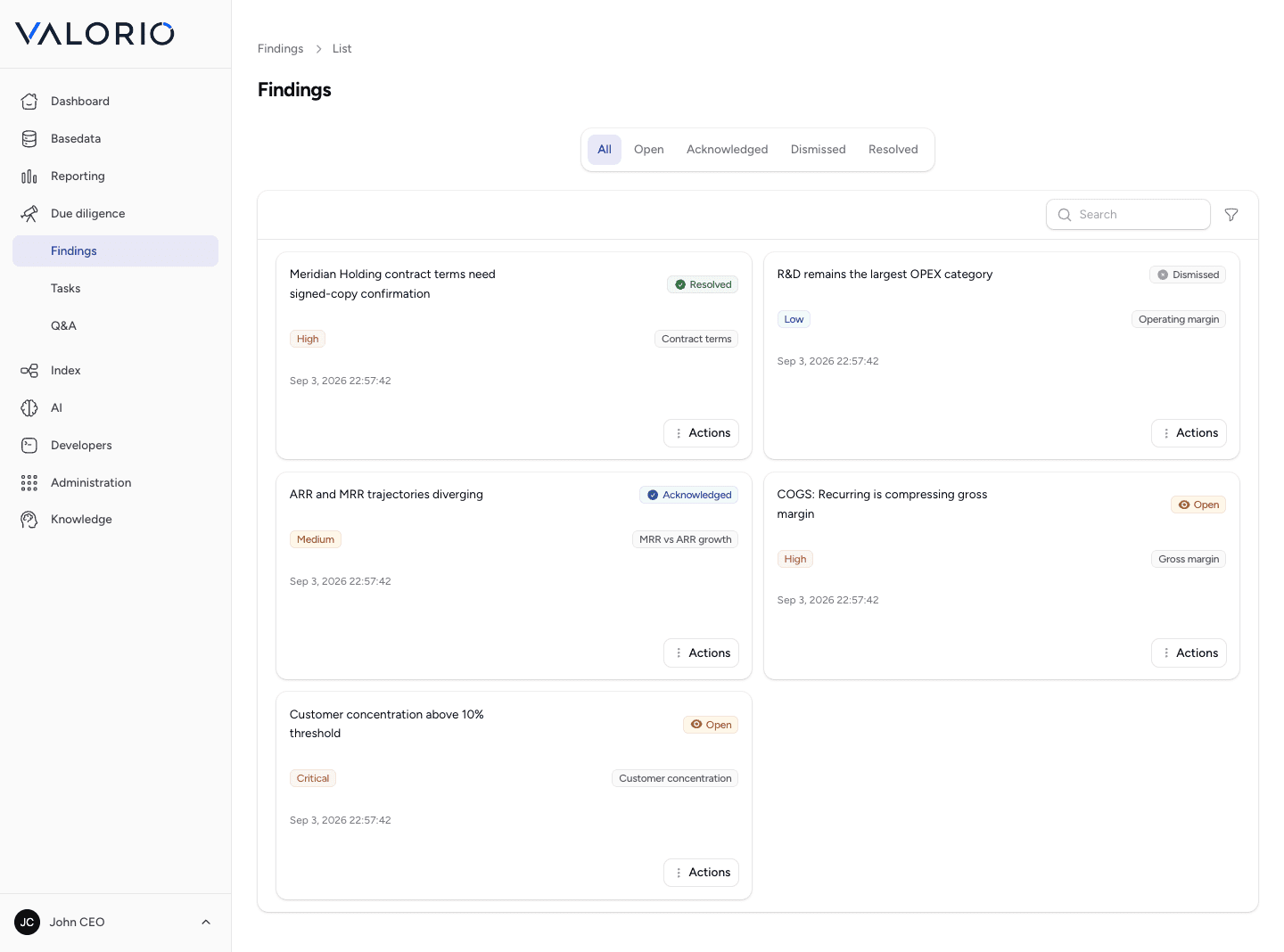
Task: Click the Basedata database icon
Action: [x=29, y=139]
